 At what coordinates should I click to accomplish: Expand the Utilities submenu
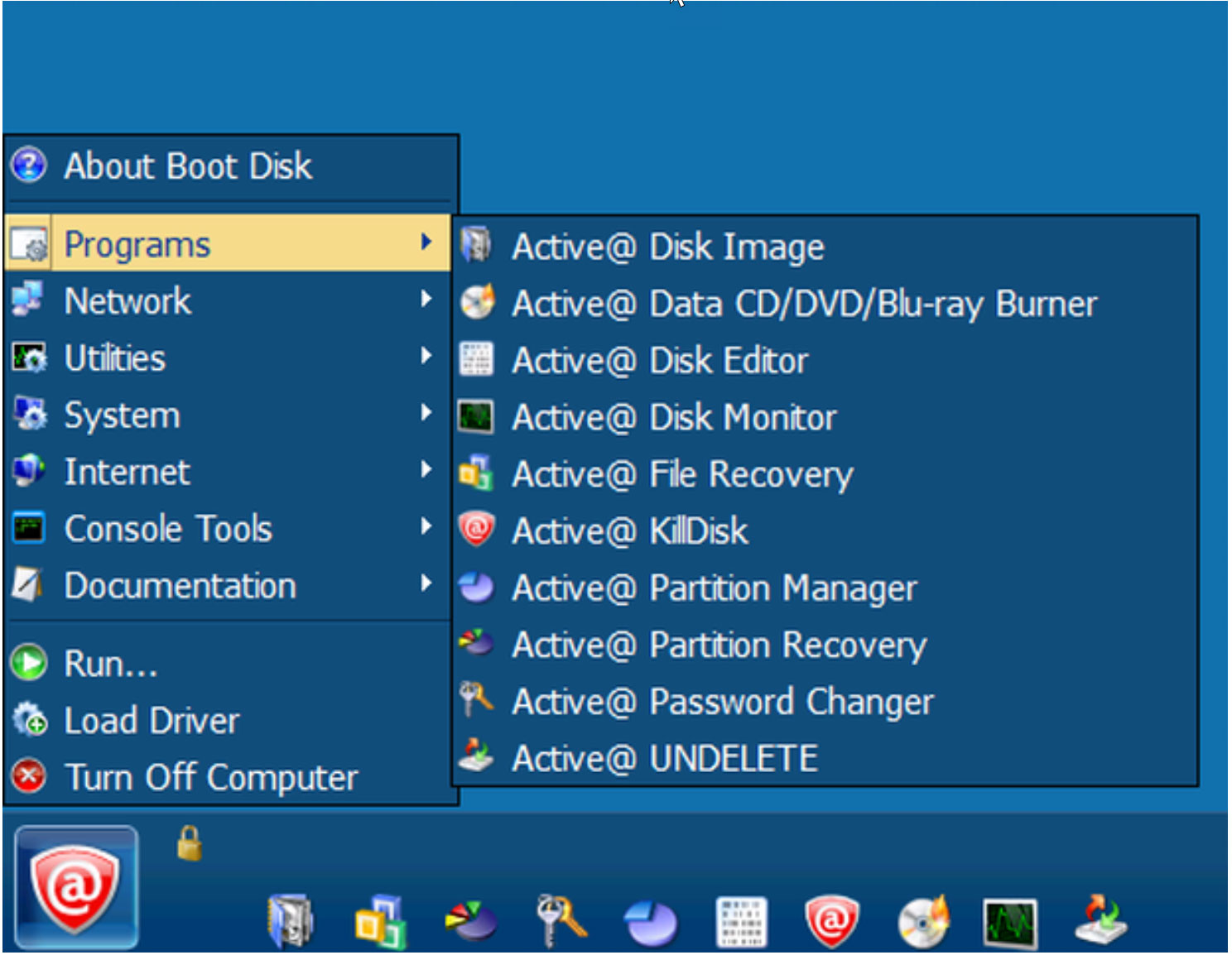(x=114, y=358)
